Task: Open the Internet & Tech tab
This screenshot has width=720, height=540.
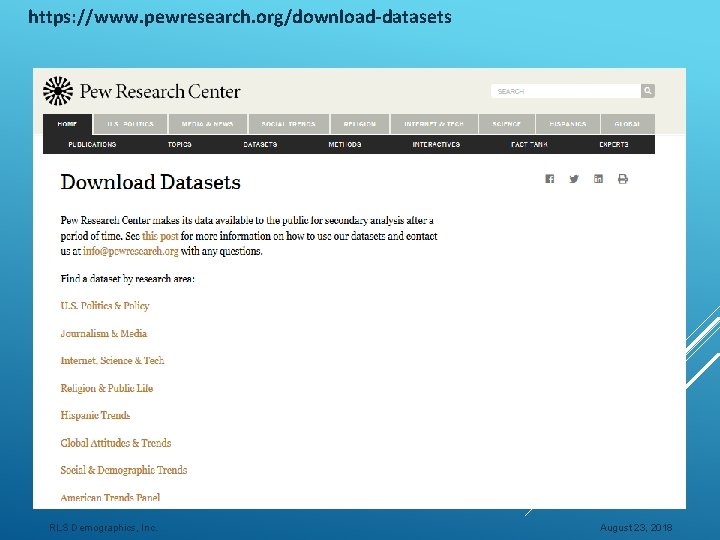Action: coord(434,124)
